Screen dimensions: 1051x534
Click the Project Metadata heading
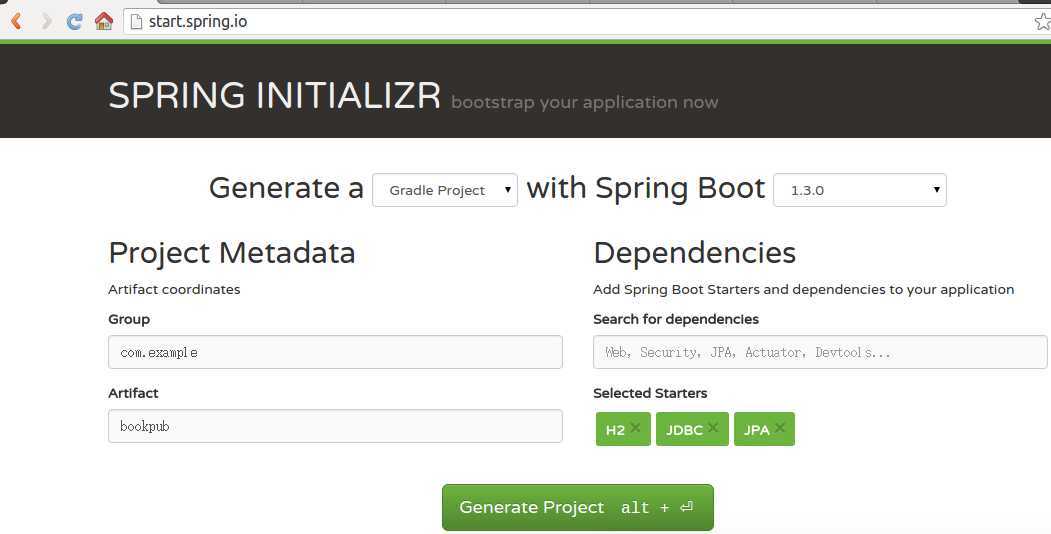pos(232,253)
